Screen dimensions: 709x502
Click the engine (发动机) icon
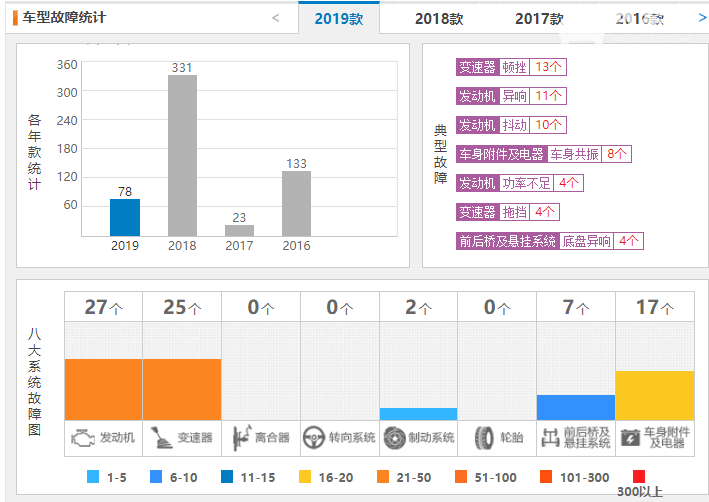point(83,438)
